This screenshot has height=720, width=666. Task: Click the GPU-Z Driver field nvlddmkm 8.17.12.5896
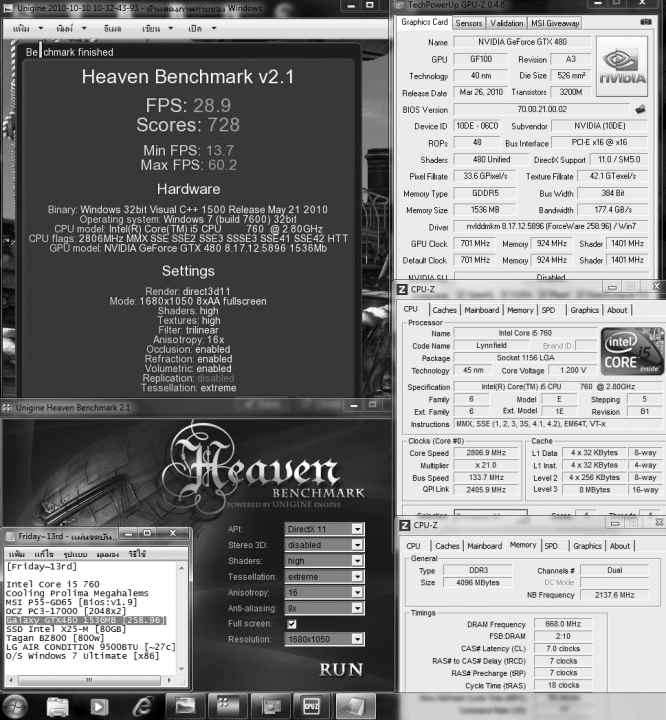pos(551,226)
